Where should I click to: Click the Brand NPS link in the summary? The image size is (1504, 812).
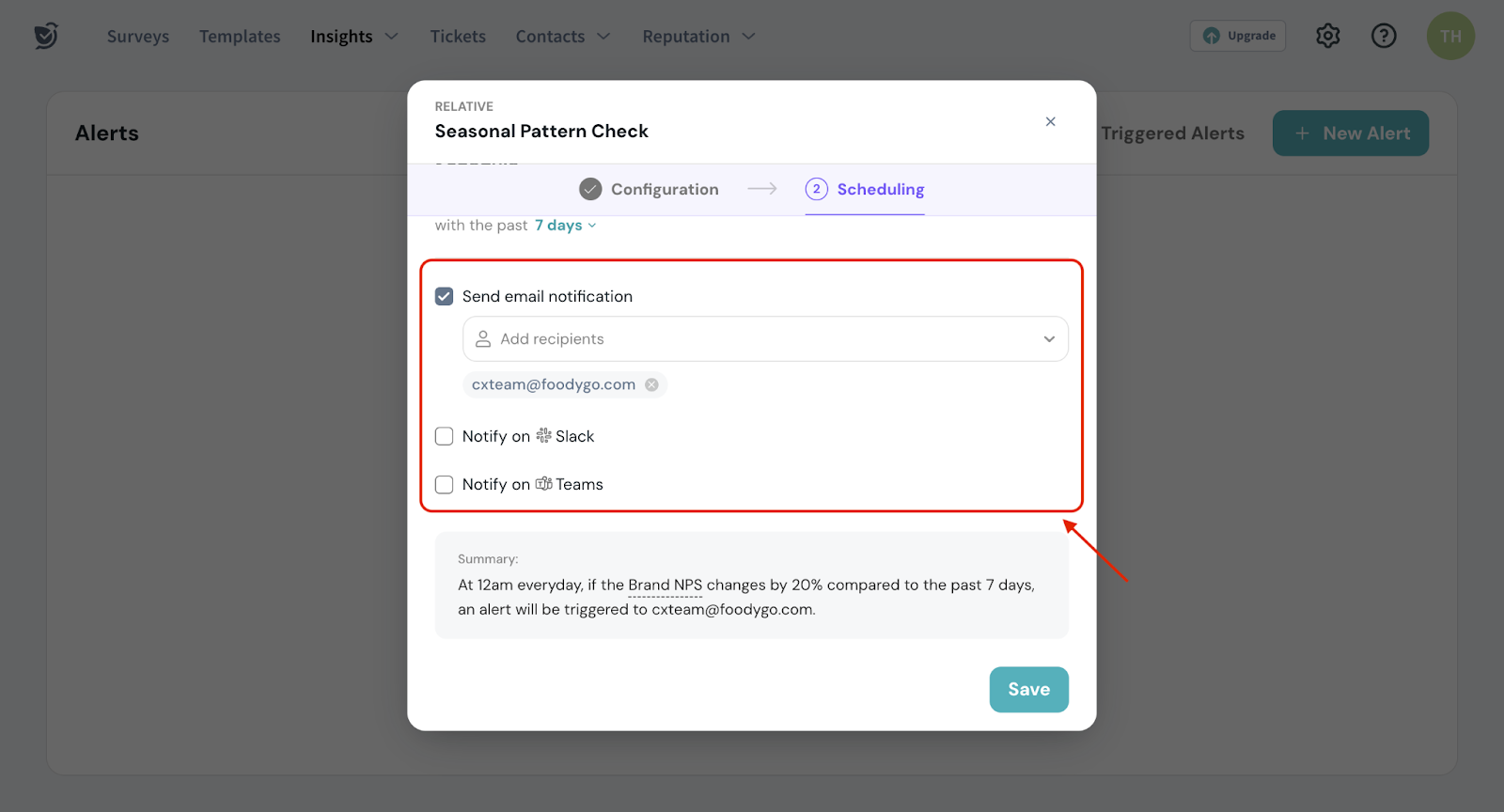pos(665,585)
